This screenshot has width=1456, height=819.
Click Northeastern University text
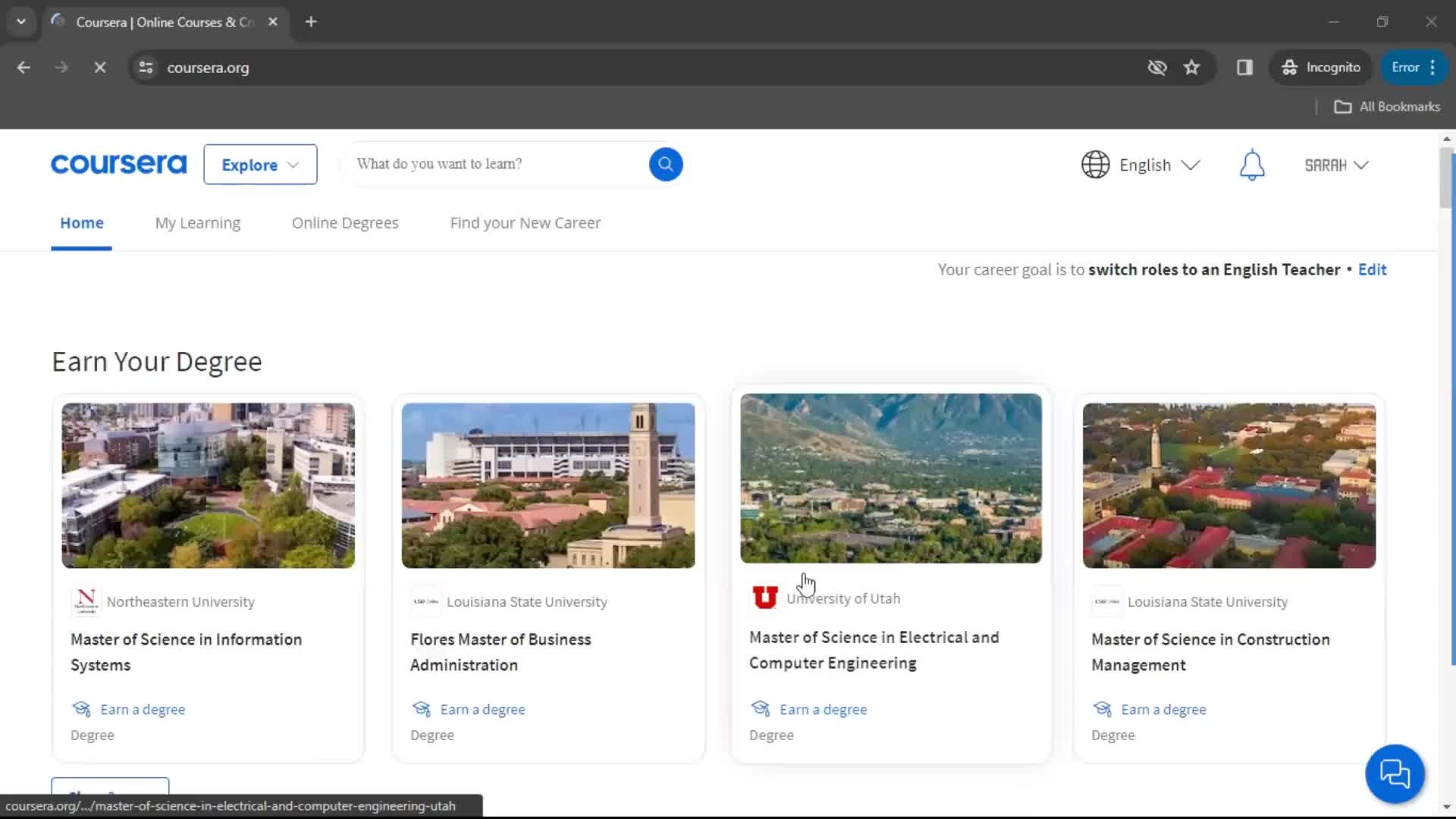pyautogui.click(x=180, y=601)
